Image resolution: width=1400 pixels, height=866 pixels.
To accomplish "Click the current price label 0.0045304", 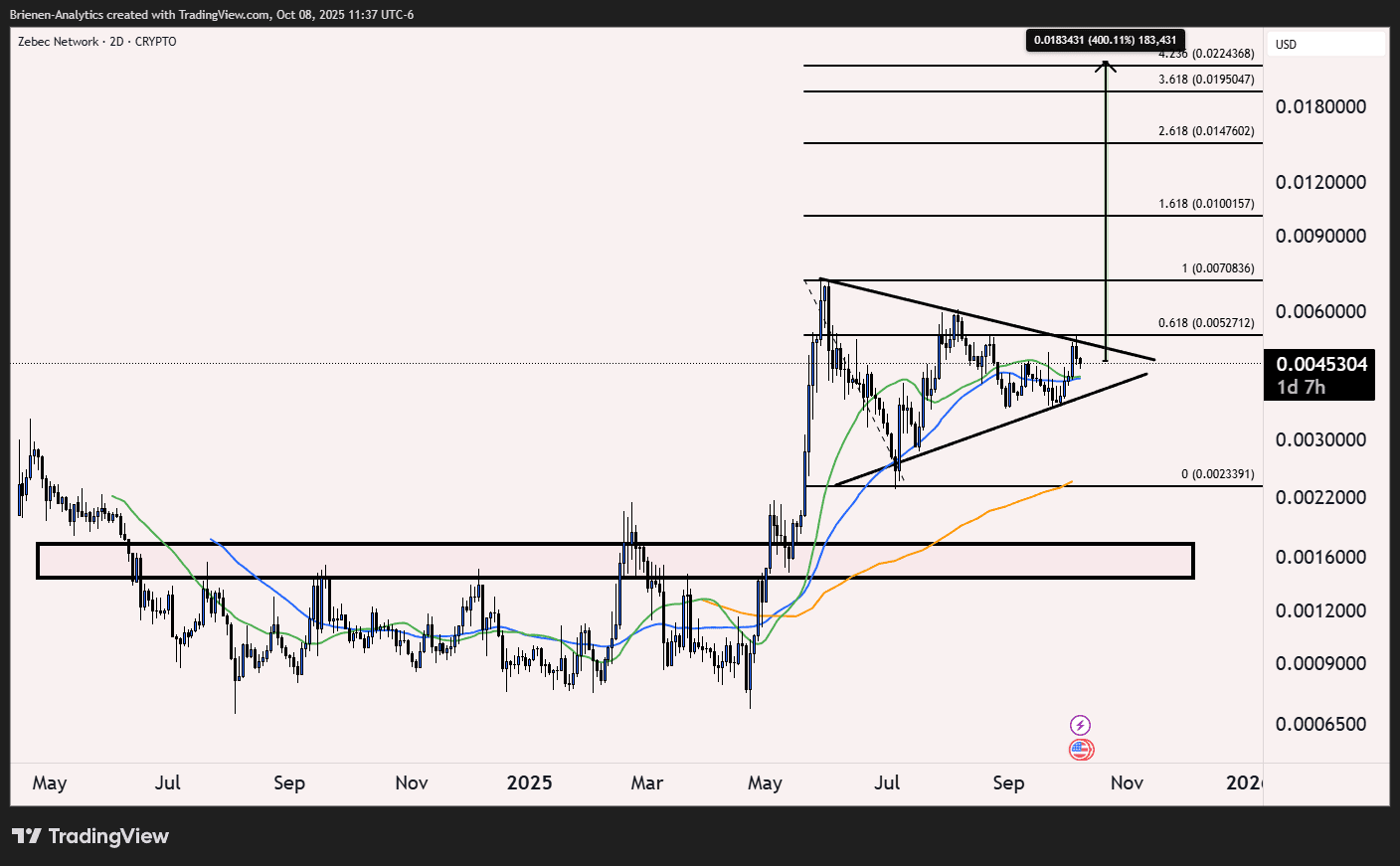I will (x=1322, y=365).
